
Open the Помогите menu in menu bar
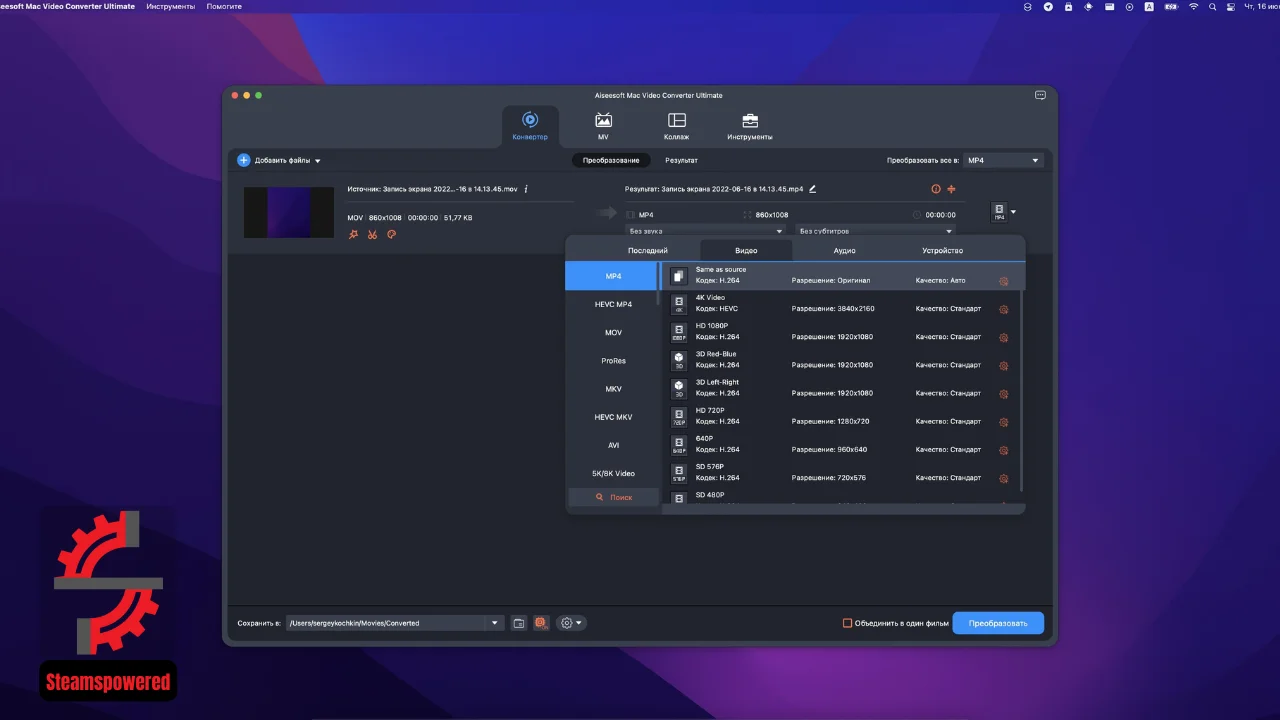pos(224,6)
